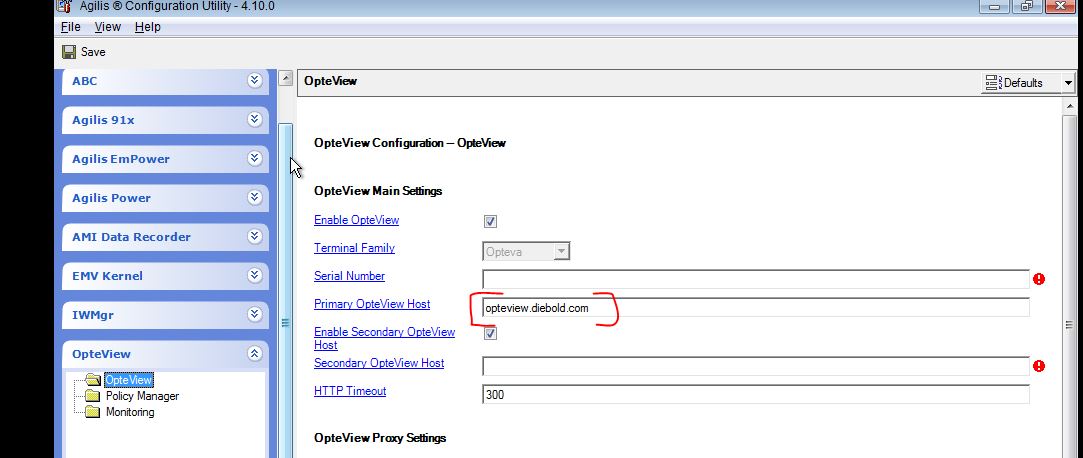The height and width of the screenshot is (458, 1083).
Task: Click the HTTP Timeout field showing 300
Action: [x=756, y=394]
